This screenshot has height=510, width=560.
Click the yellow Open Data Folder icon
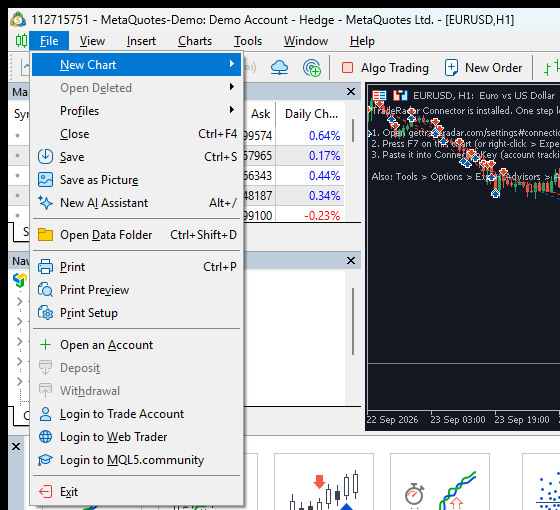[45, 235]
